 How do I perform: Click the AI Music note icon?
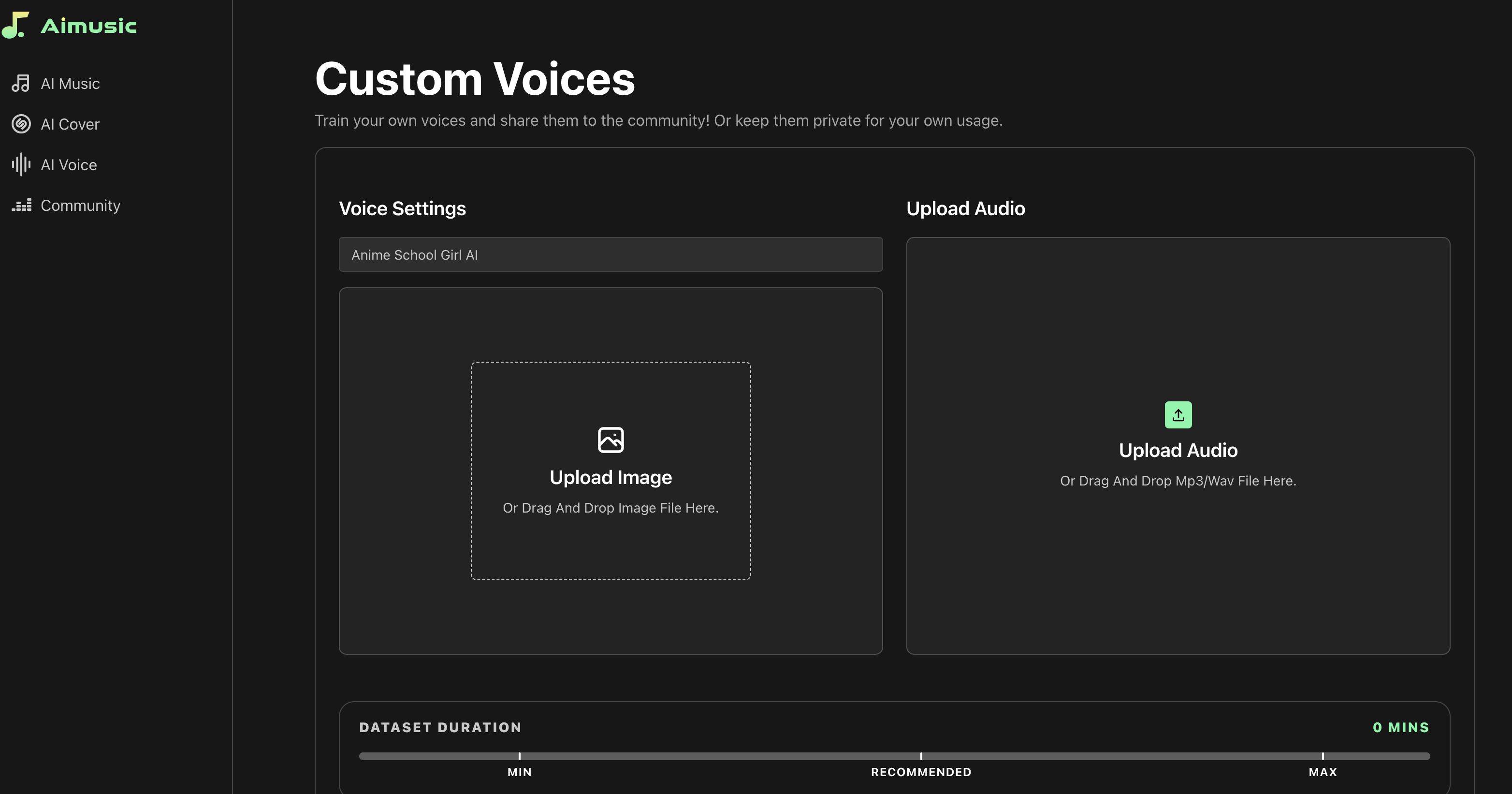[x=20, y=83]
